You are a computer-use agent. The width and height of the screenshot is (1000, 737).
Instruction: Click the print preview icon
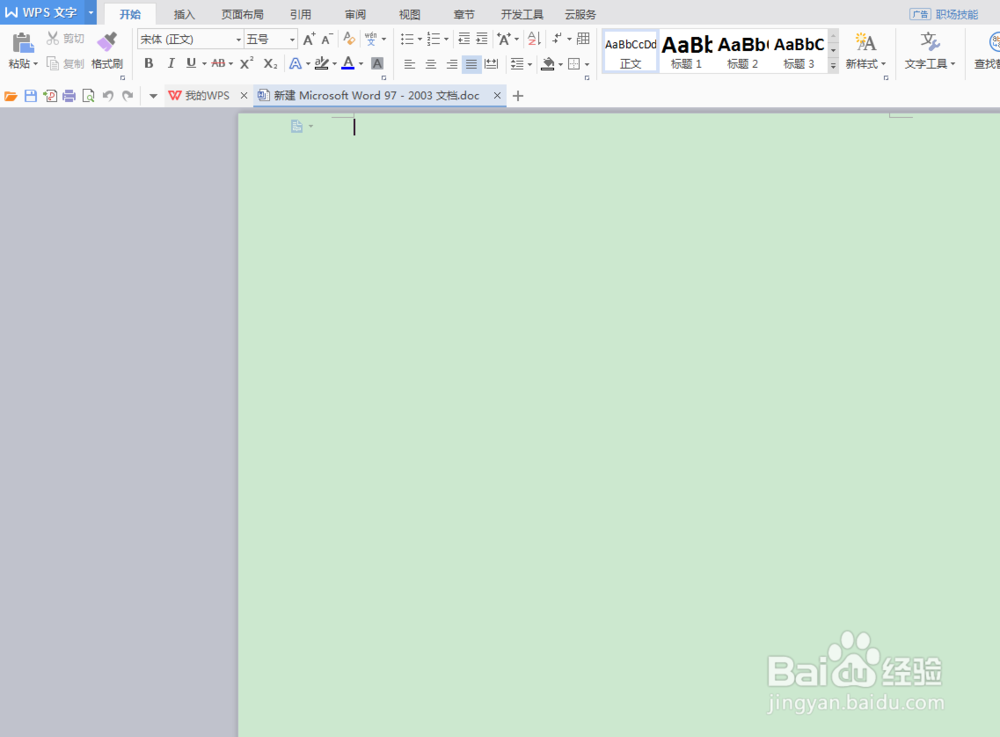[89, 96]
